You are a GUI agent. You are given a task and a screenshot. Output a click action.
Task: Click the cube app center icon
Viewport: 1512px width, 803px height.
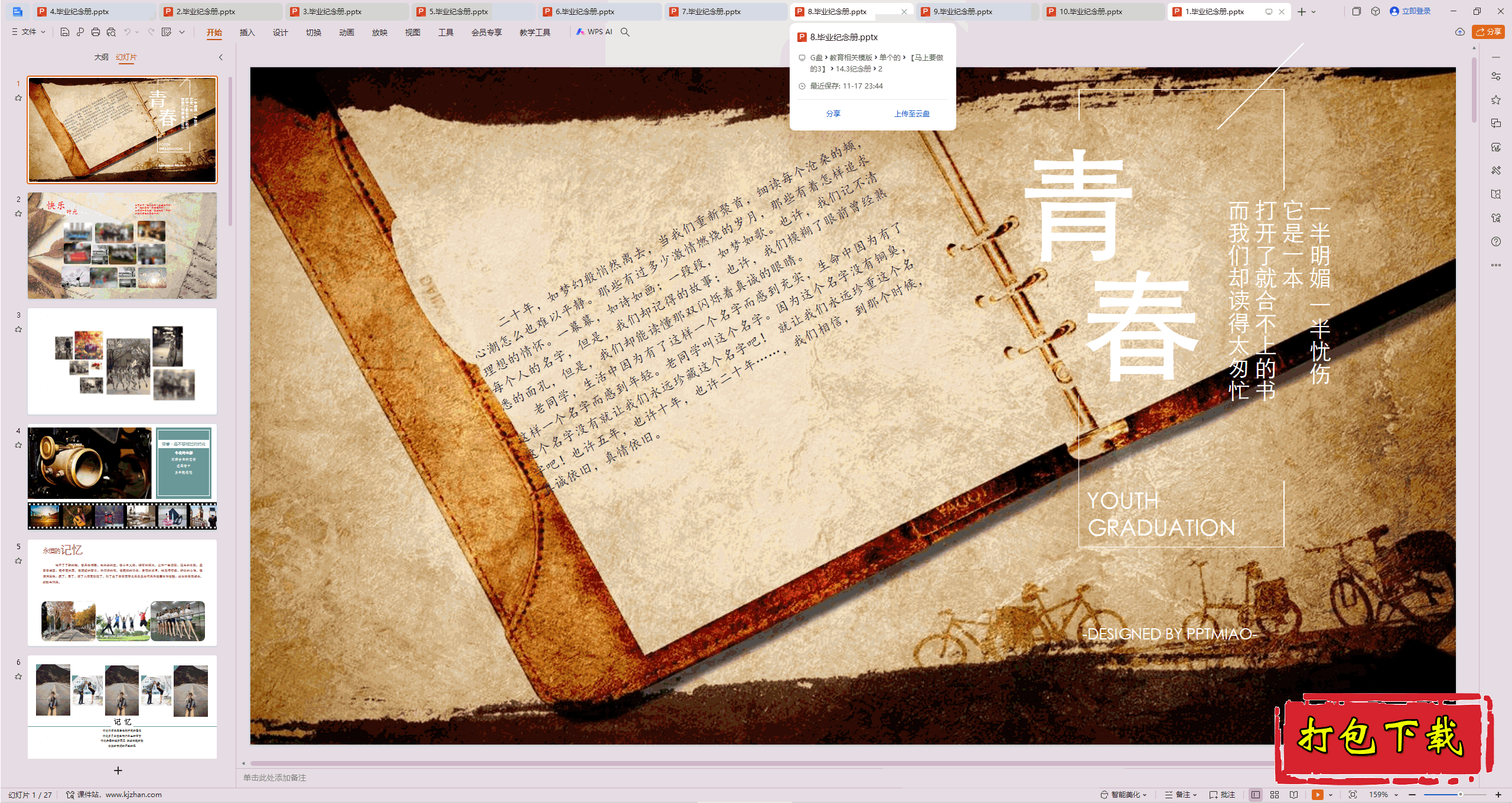point(1375,11)
